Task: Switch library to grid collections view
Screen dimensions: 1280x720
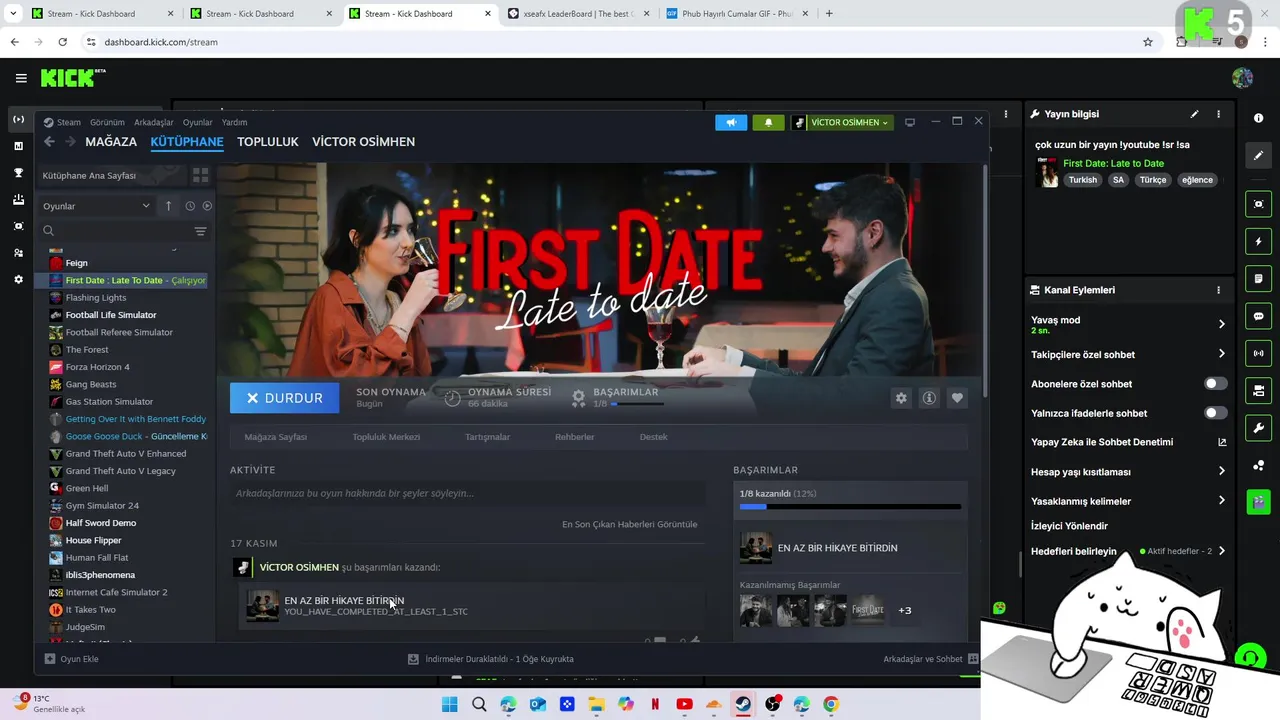Action: (200, 175)
